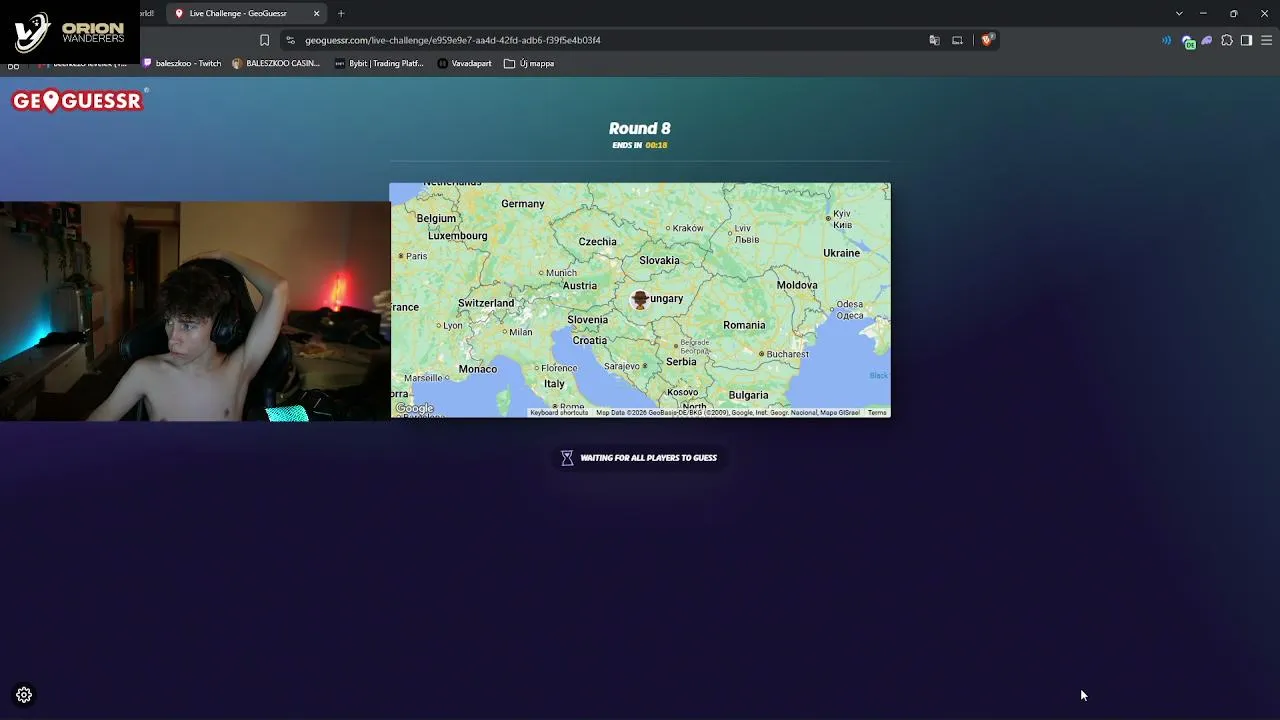Click the Sarajevo city label
This screenshot has width=1280, height=720.
click(624, 366)
